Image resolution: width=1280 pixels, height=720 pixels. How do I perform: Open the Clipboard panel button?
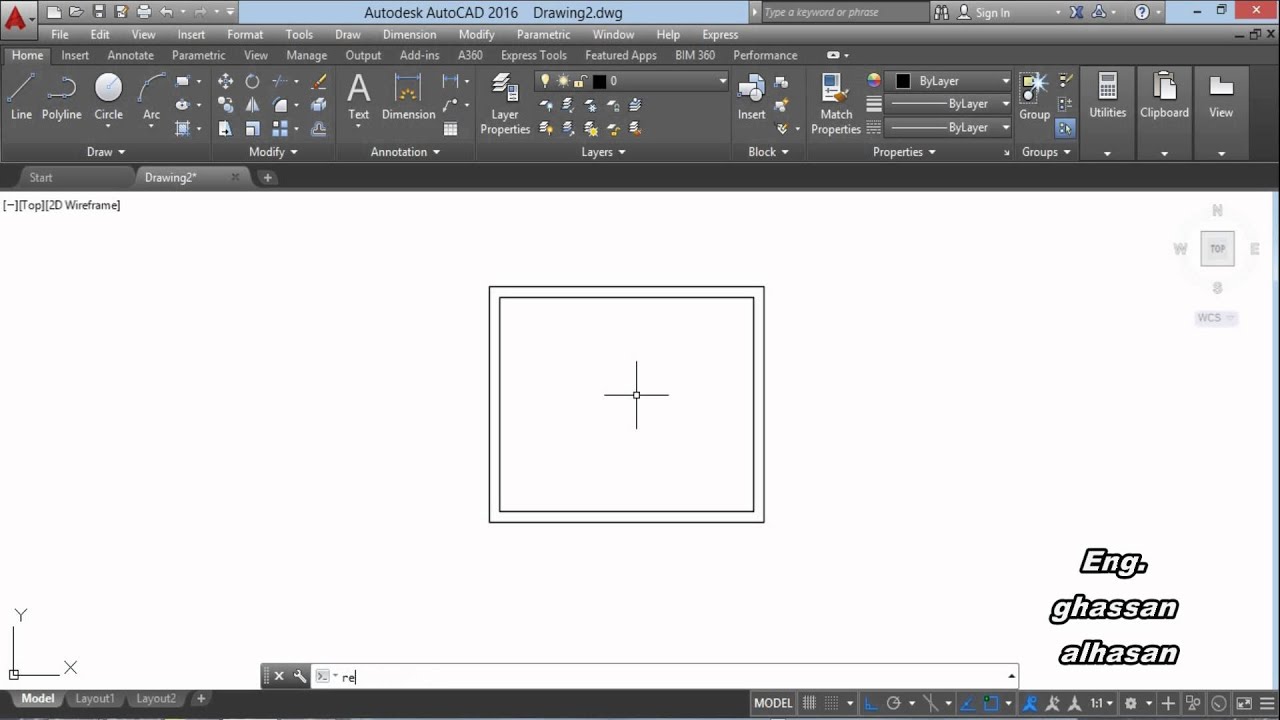click(1164, 112)
